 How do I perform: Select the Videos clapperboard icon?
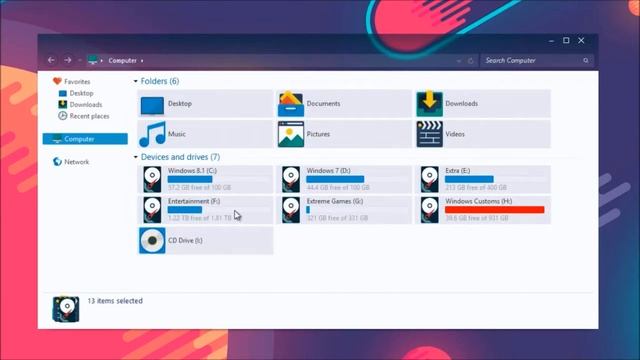coord(429,134)
